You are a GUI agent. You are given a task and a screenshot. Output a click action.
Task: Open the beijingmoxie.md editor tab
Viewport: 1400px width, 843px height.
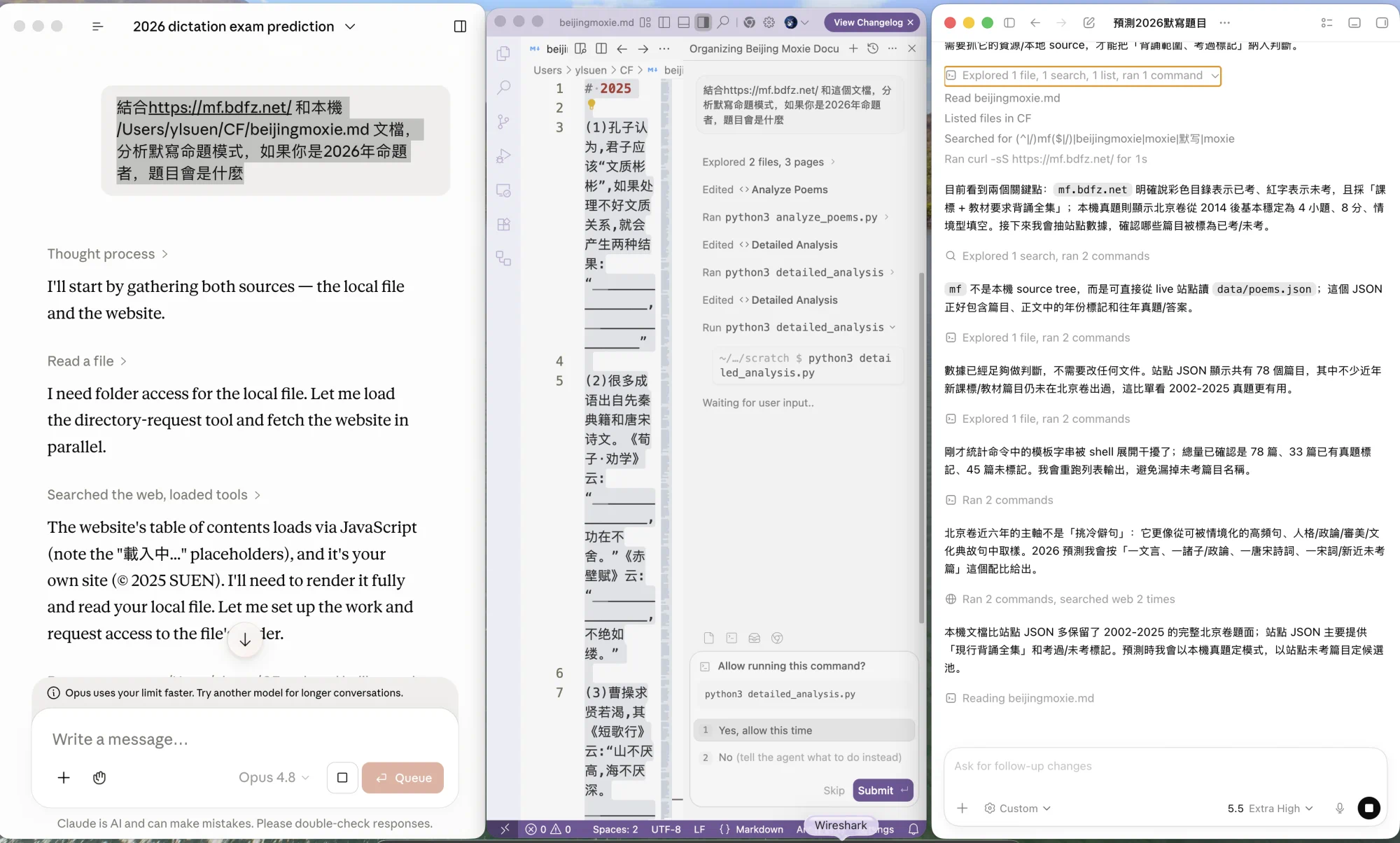coord(549,48)
